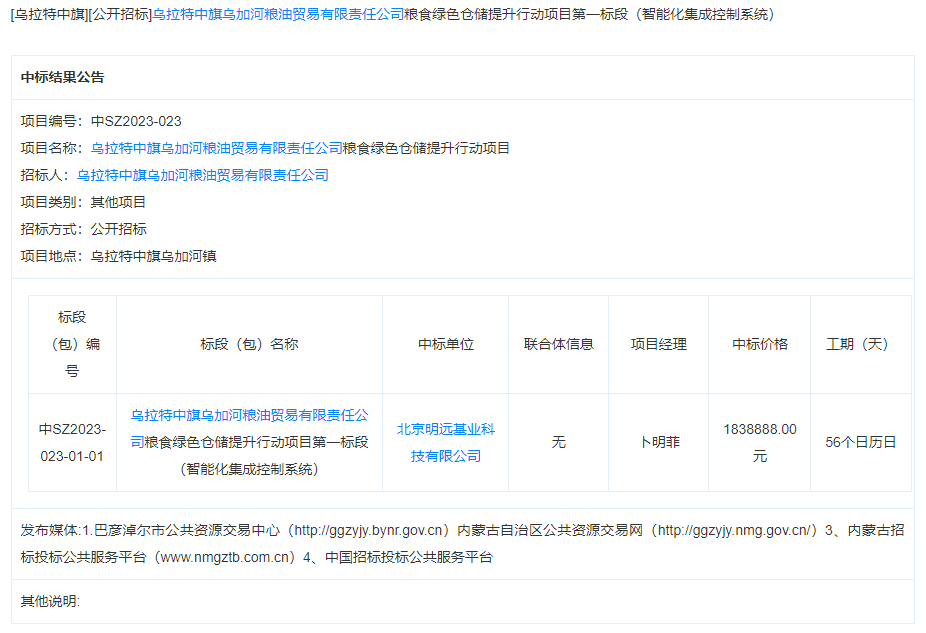Click the 标段名称 link in the table
This screenshot has width=926, height=633.
coord(250,442)
